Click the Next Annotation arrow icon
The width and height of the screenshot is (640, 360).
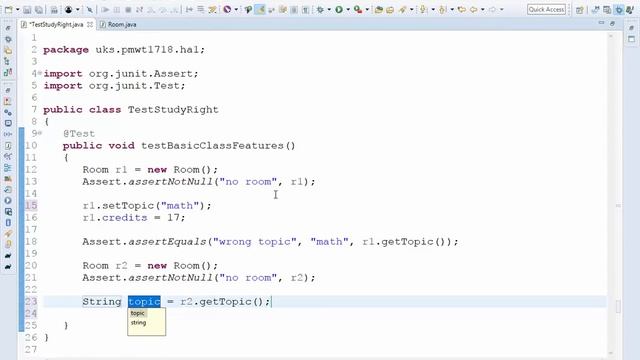coord(424,9)
